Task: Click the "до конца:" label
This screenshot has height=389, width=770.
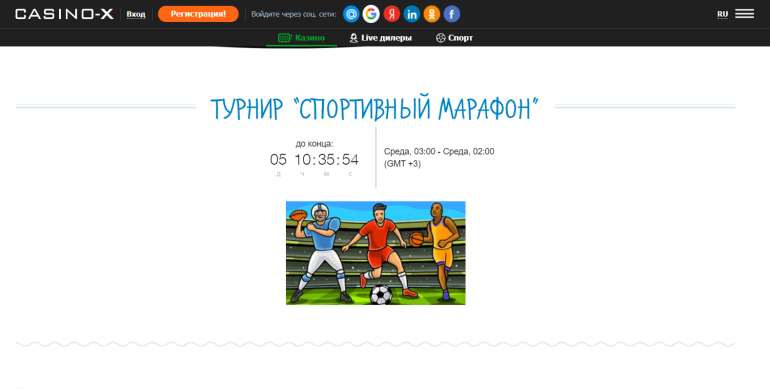Action: pos(314,143)
